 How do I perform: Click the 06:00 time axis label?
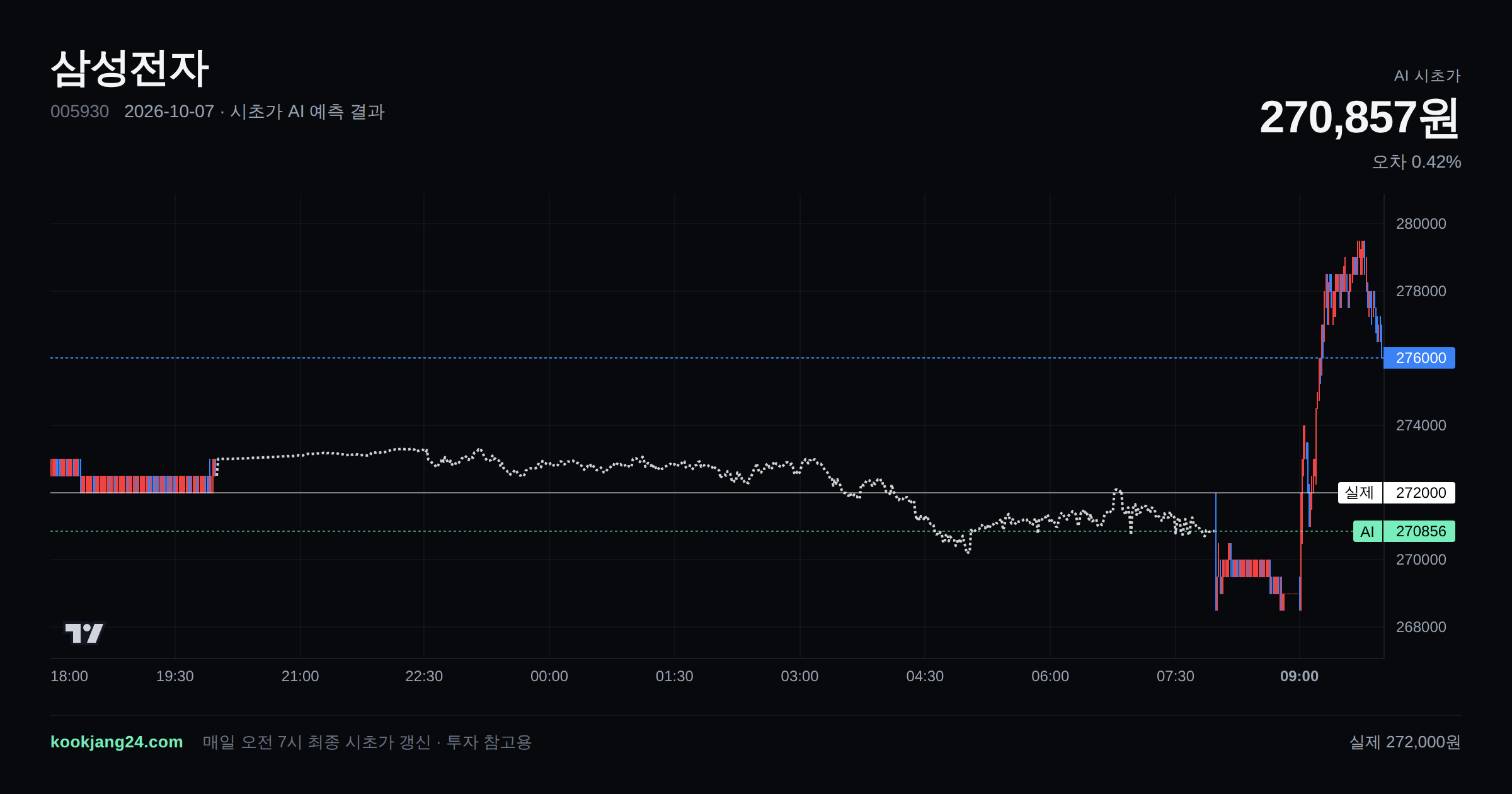point(1050,676)
